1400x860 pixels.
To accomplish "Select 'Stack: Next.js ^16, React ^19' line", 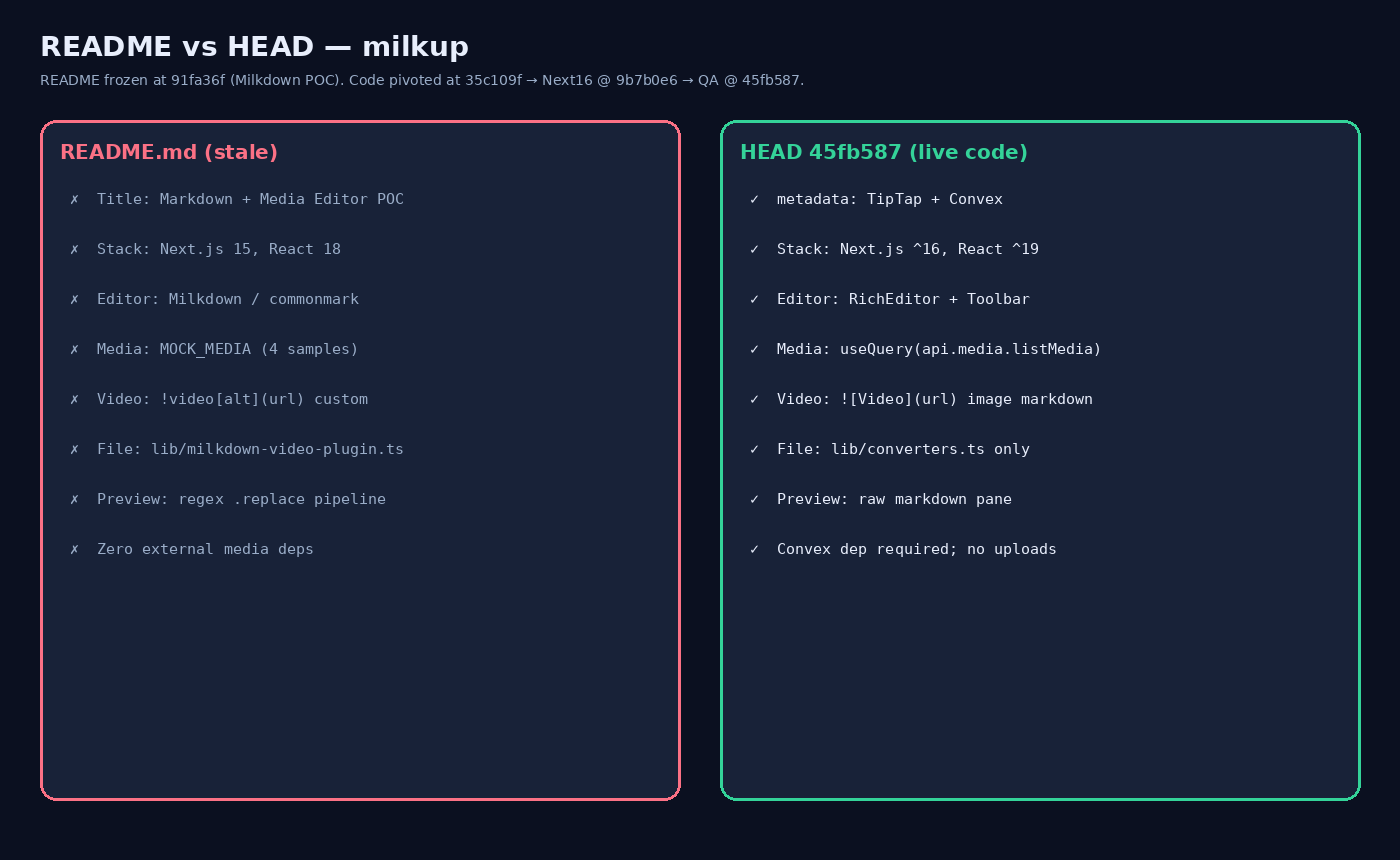I will click(x=908, y=249).
